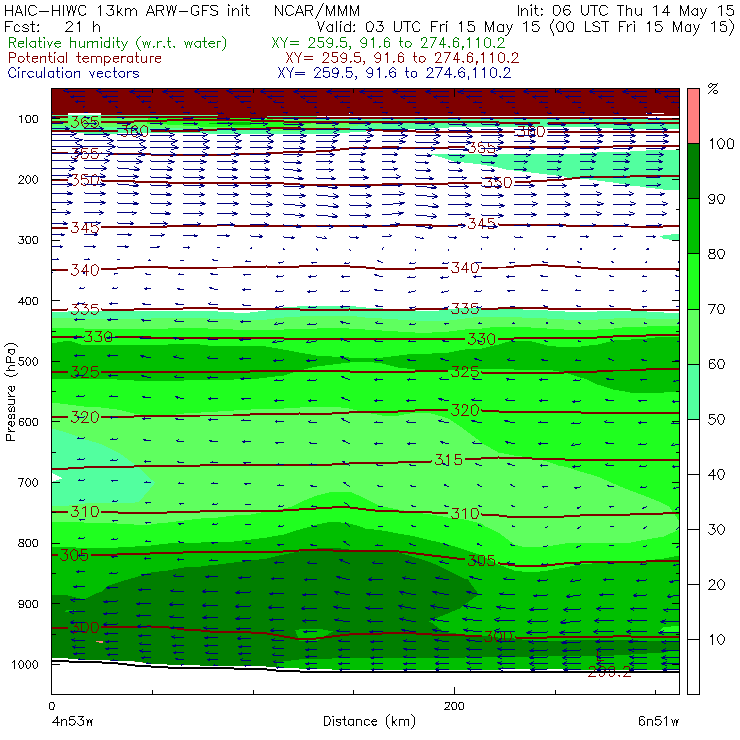Click the blue 'Circulation vectors' legend label
Viewport: 740px width, 740px height.
74,73
